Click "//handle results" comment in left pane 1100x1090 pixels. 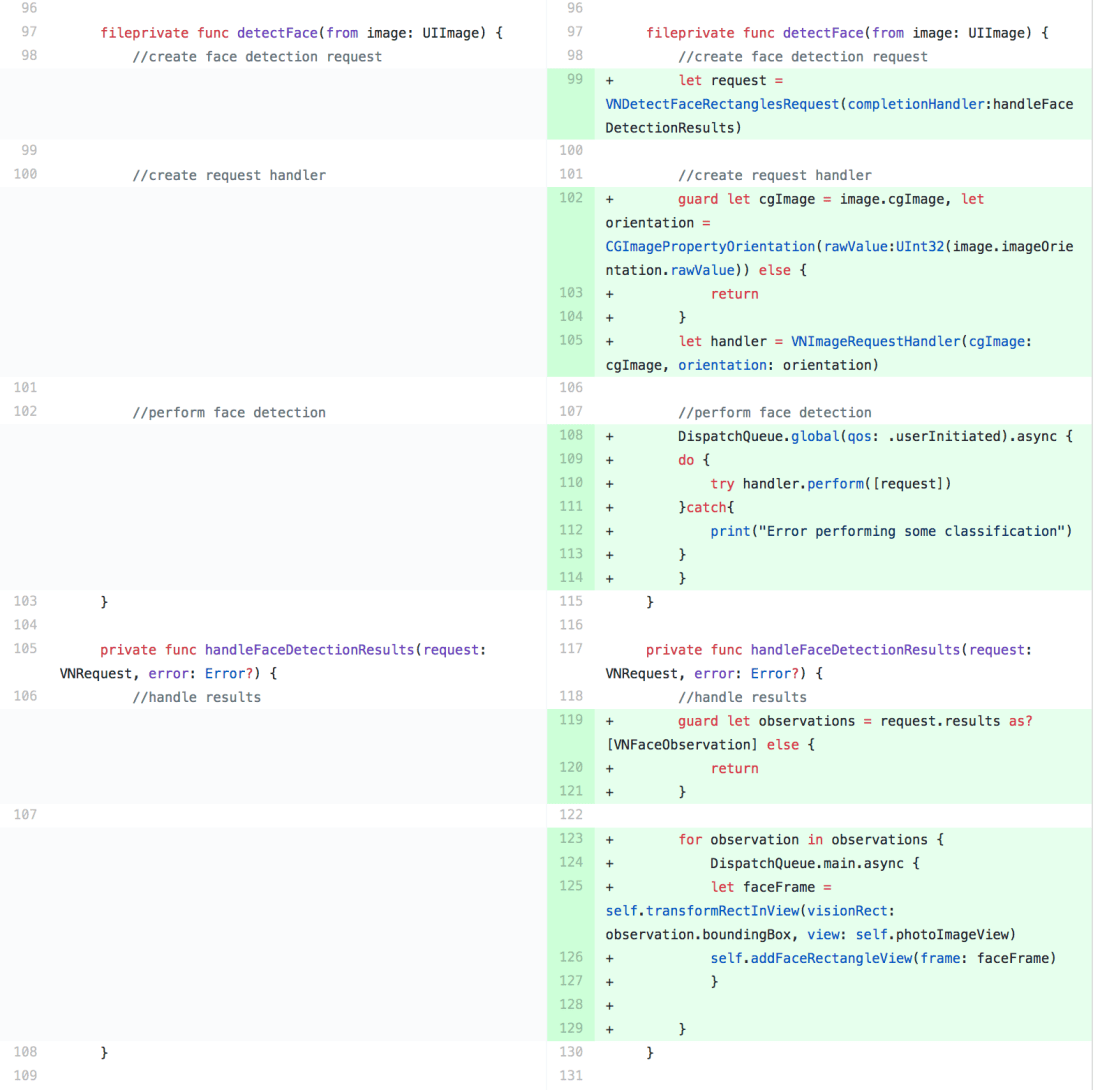click(196, 697)
